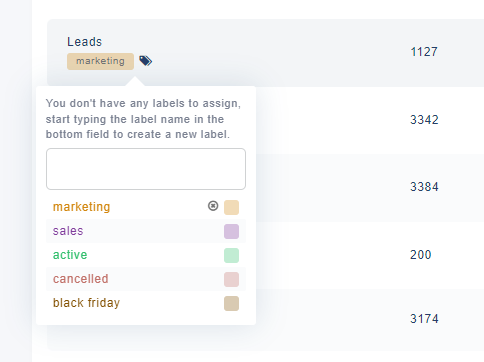Click the sales purple color swatch
Viewport: 484px width, 362px height.
pos(231,231)
